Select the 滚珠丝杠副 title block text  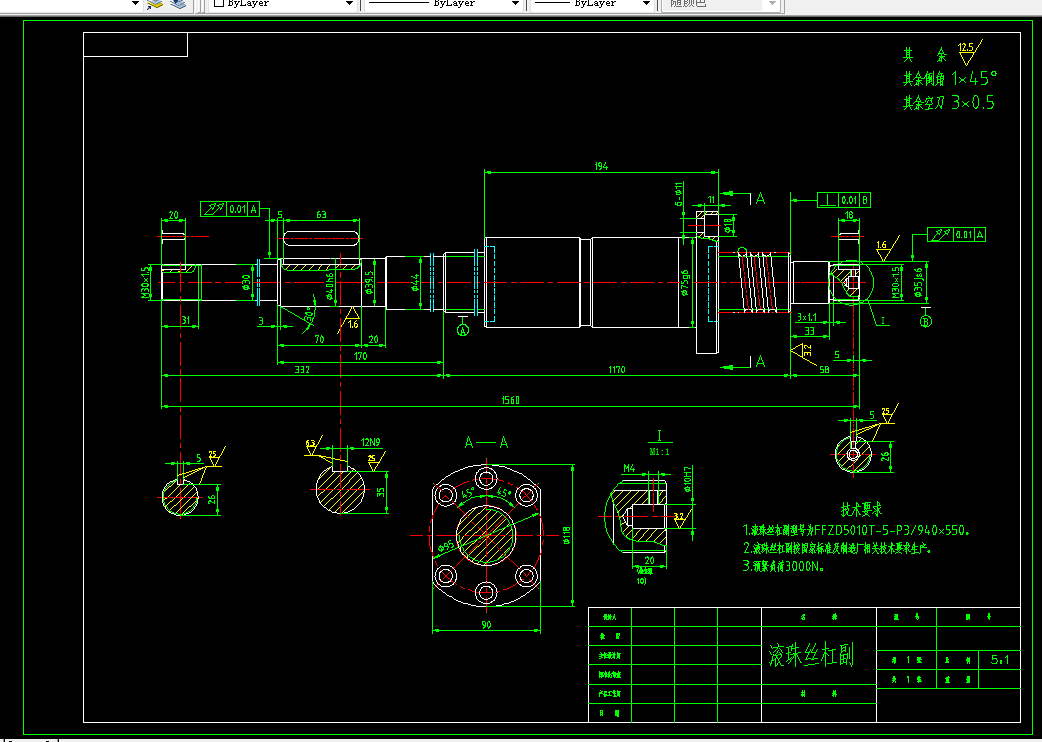click(x=811, y=655)
